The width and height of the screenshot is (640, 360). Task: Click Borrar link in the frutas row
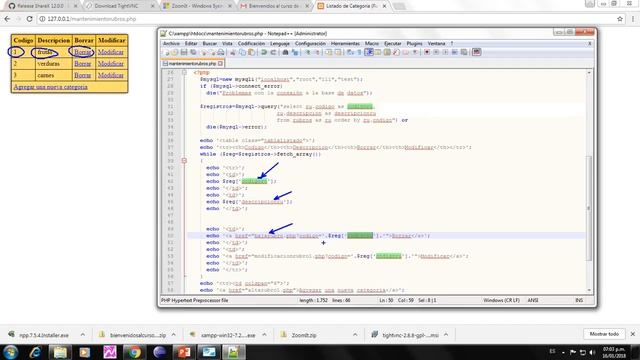[x=82, y=52]
